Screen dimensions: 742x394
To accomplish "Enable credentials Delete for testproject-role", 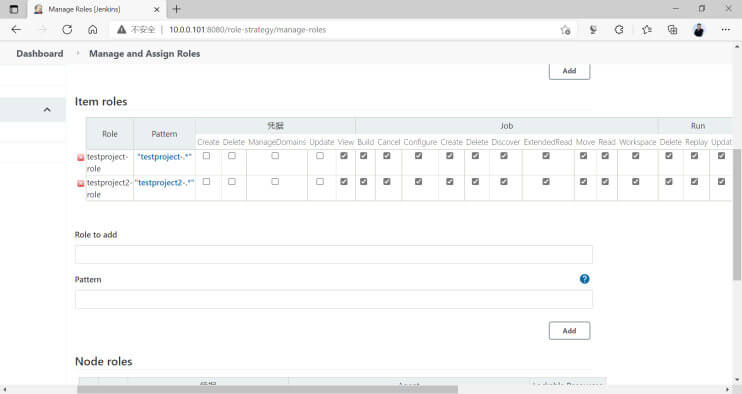I will tap(232, 156).
